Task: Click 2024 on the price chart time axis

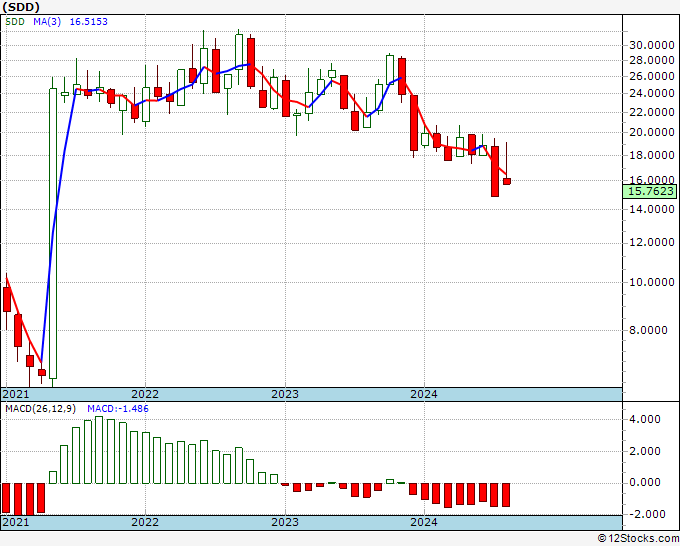Action: [x=424, y=394]
